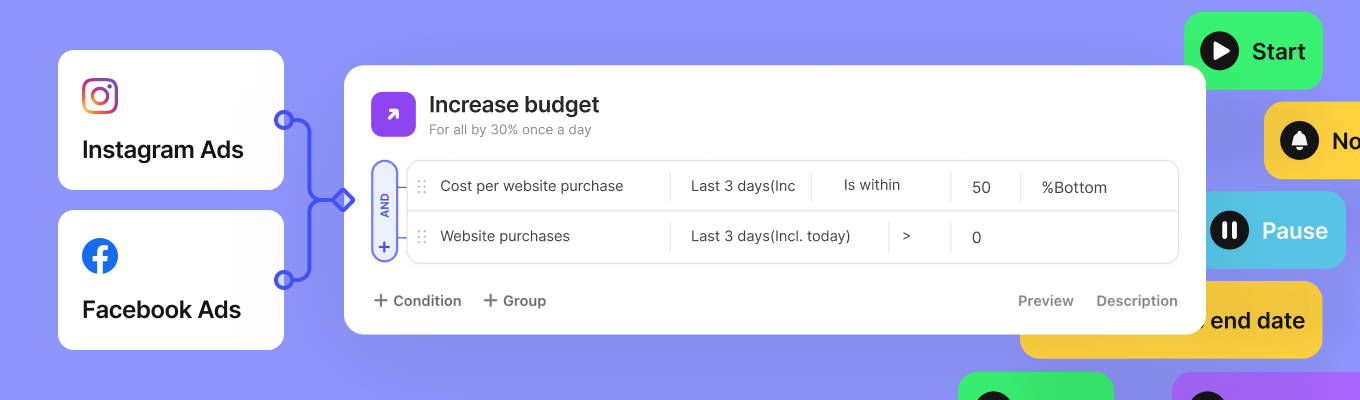The image size is (1360, 400).
Task: Click the plus icon under AND
Action: point(385,246)
